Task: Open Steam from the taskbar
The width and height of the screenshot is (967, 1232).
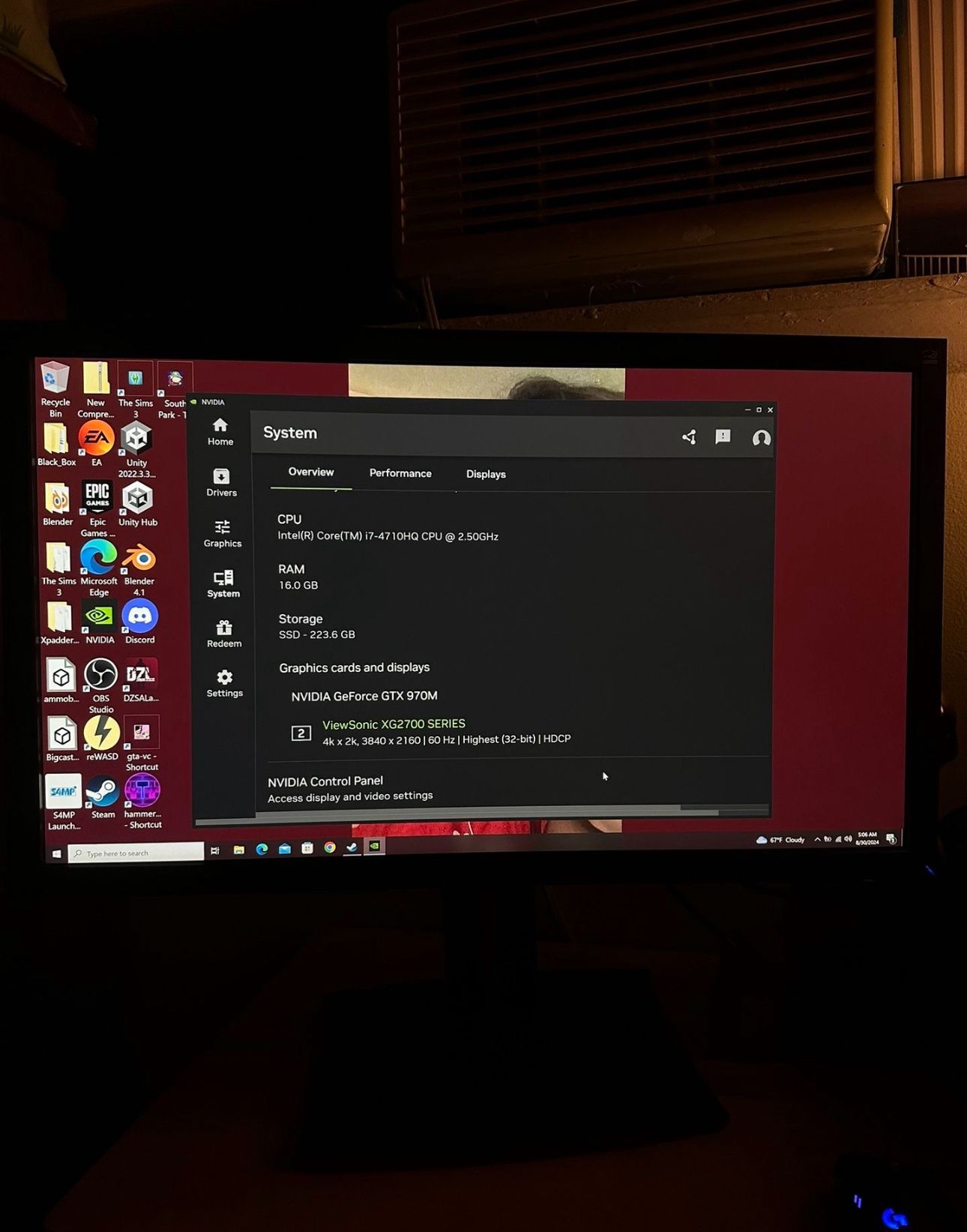Action: tap(352, 847)
